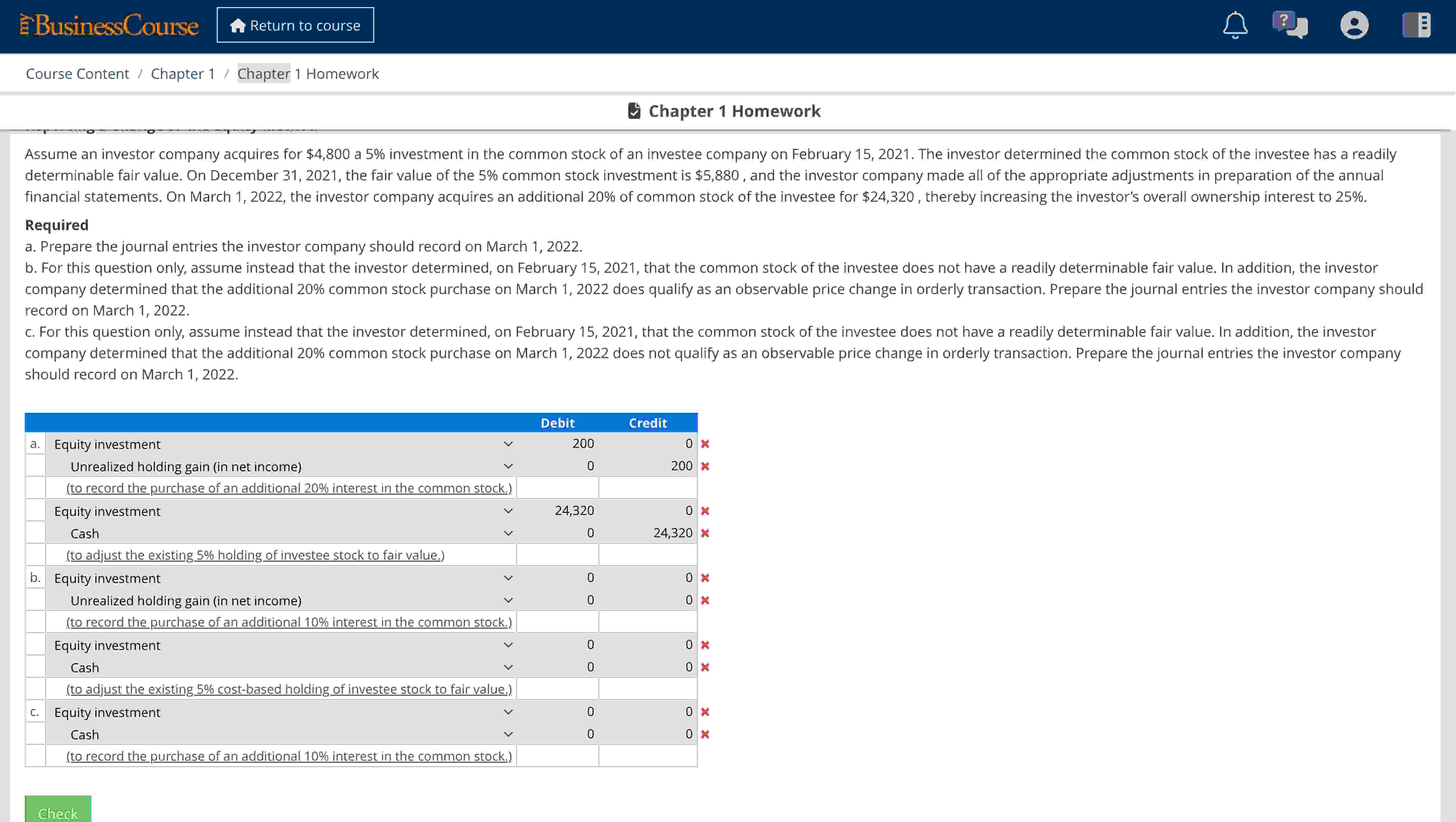Open the notifications bell icon
The height and width of the screenshot is (822, 1456).
pos(1235,25)
